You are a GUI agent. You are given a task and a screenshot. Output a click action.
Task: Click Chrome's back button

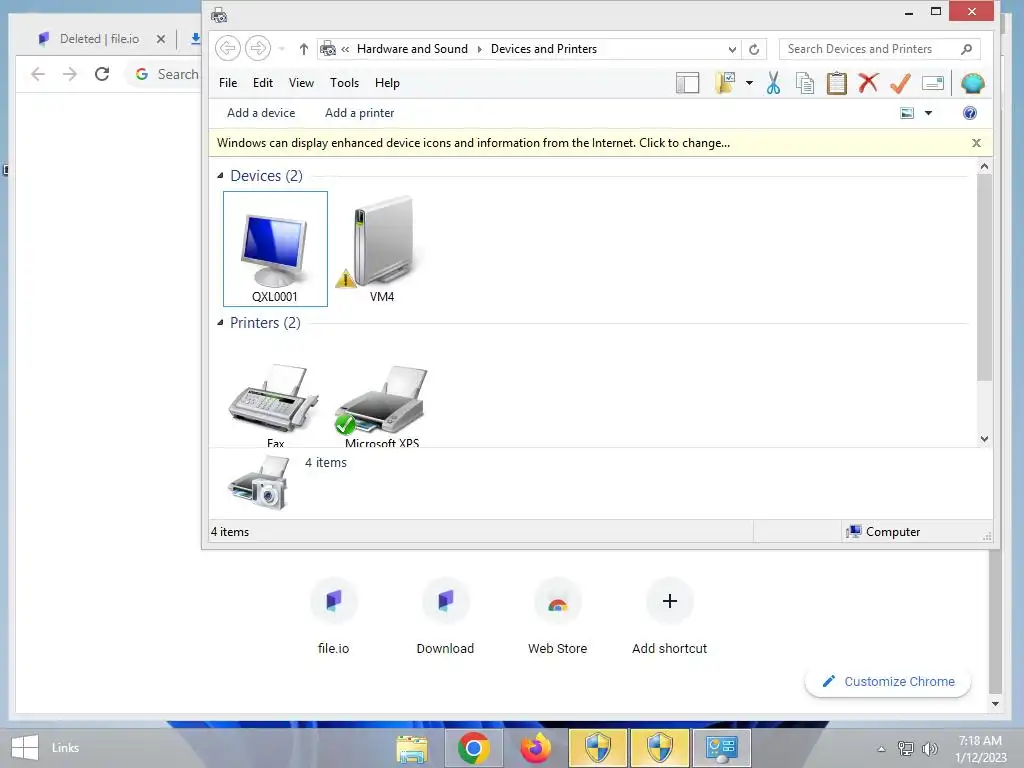pos(38,74)
